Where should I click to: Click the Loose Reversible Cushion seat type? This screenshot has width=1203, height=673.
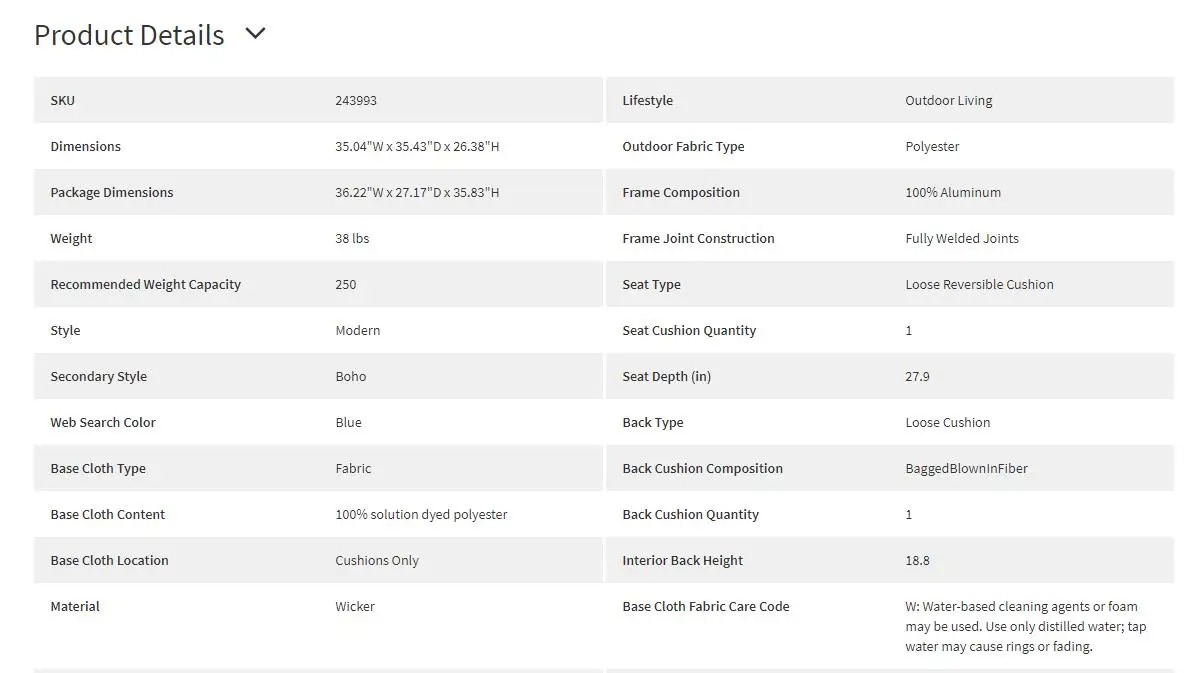tap(979, 285)
